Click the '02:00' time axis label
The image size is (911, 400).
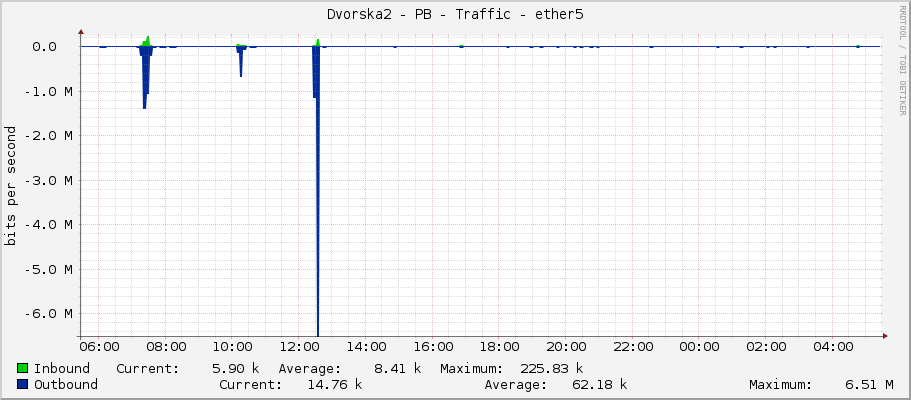(x=766, y=347)
